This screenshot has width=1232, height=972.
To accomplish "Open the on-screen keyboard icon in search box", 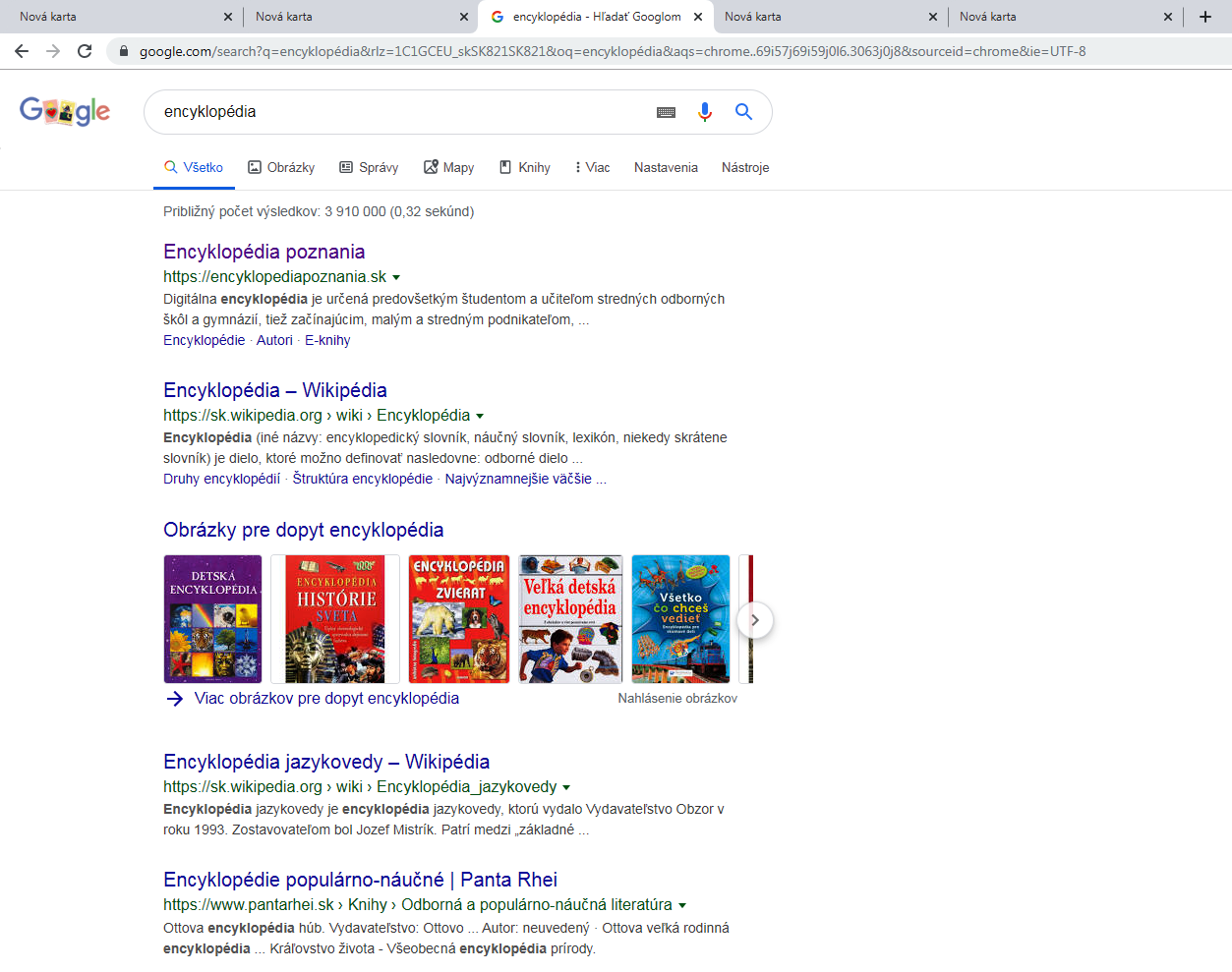I will [666, 112].
